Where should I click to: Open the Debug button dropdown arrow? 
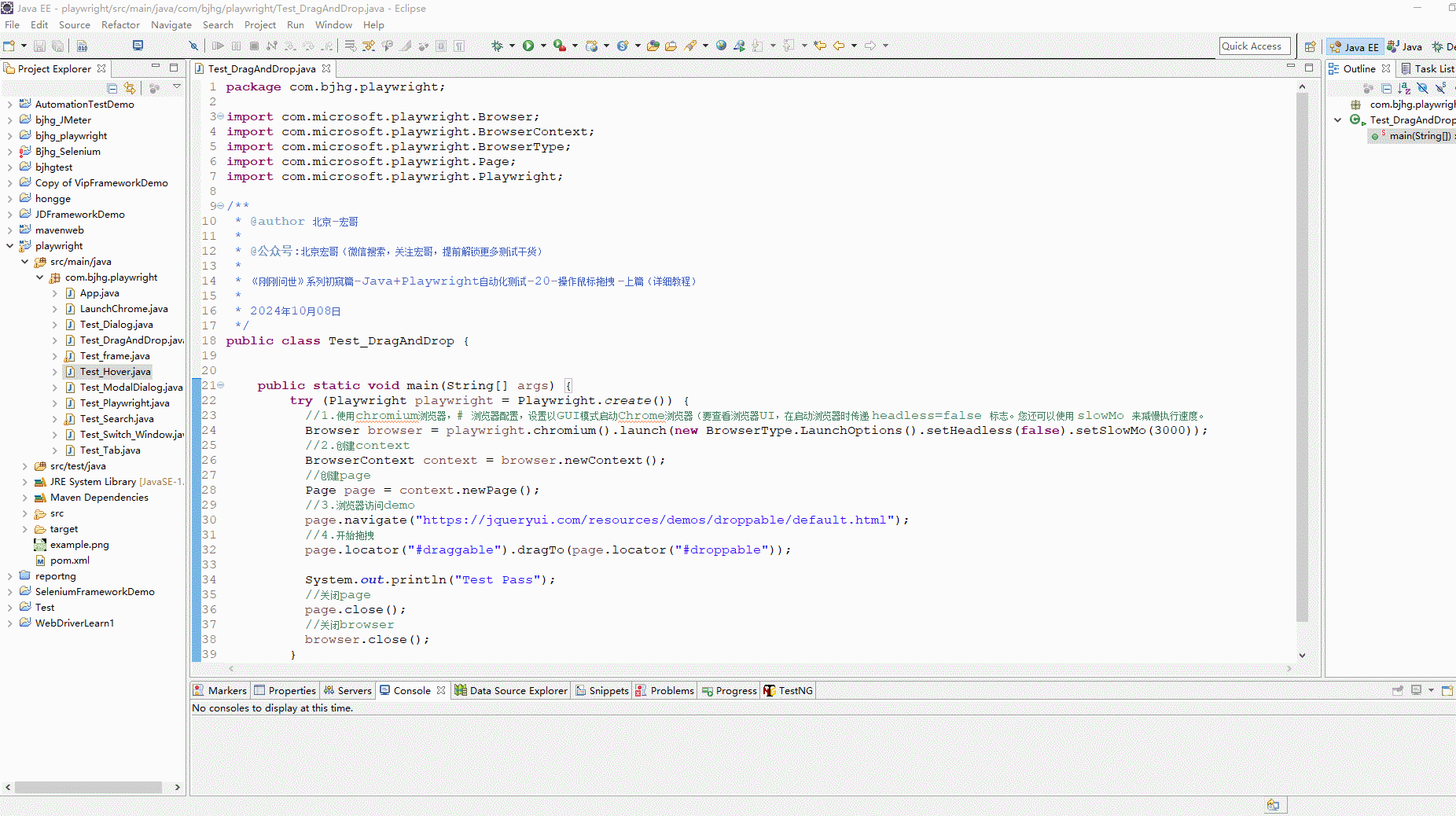(512, 46)
